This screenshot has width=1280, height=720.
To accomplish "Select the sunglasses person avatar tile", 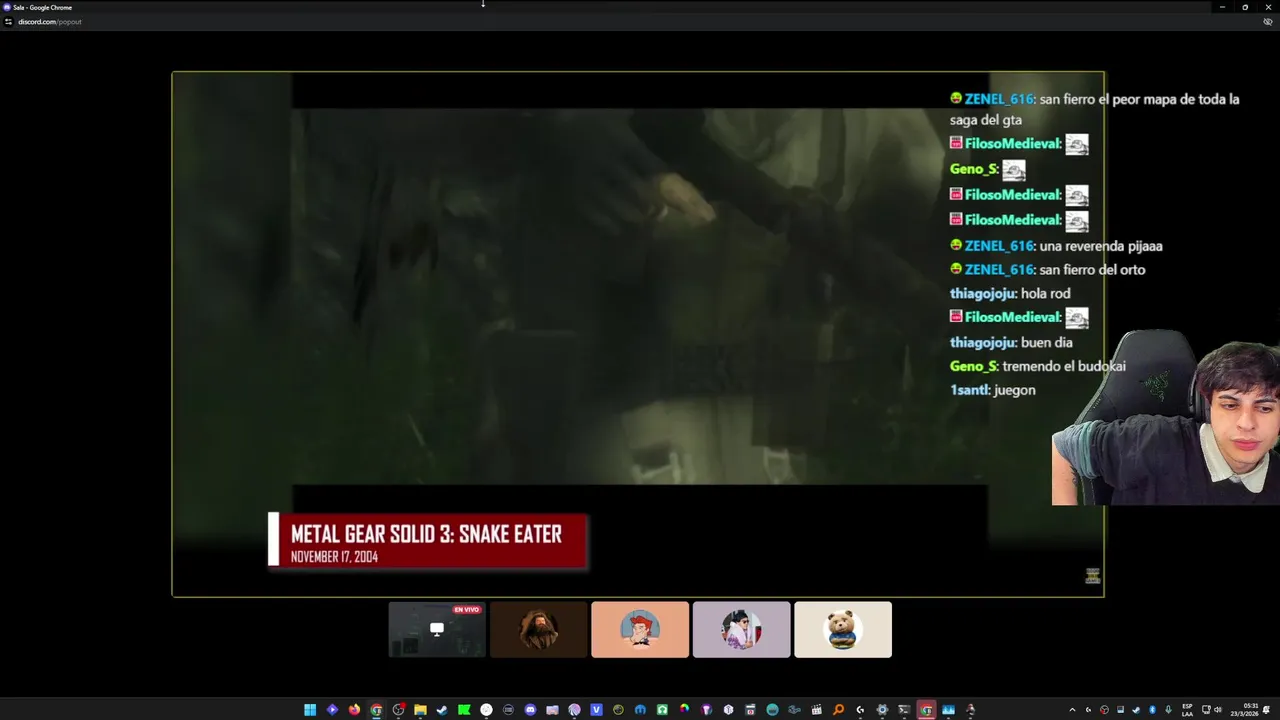I will [741, 629].
